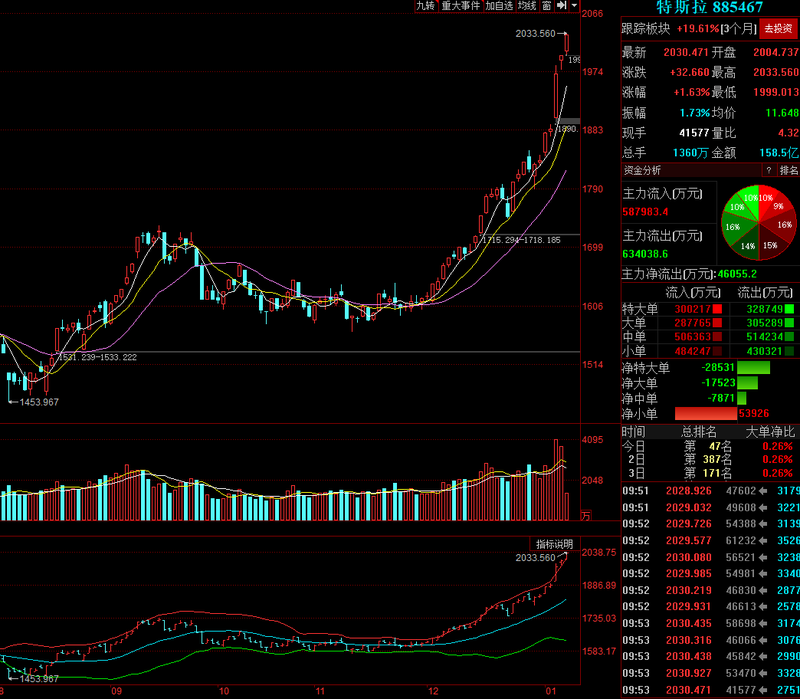
Task: Open the question mark help icon
Action: [768, 170]
